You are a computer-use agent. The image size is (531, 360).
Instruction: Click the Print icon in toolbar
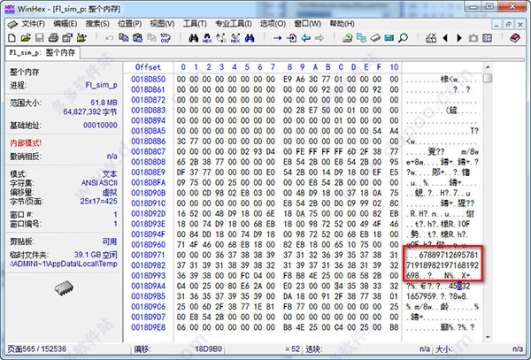pyautogui.click(x=53, y=38)
